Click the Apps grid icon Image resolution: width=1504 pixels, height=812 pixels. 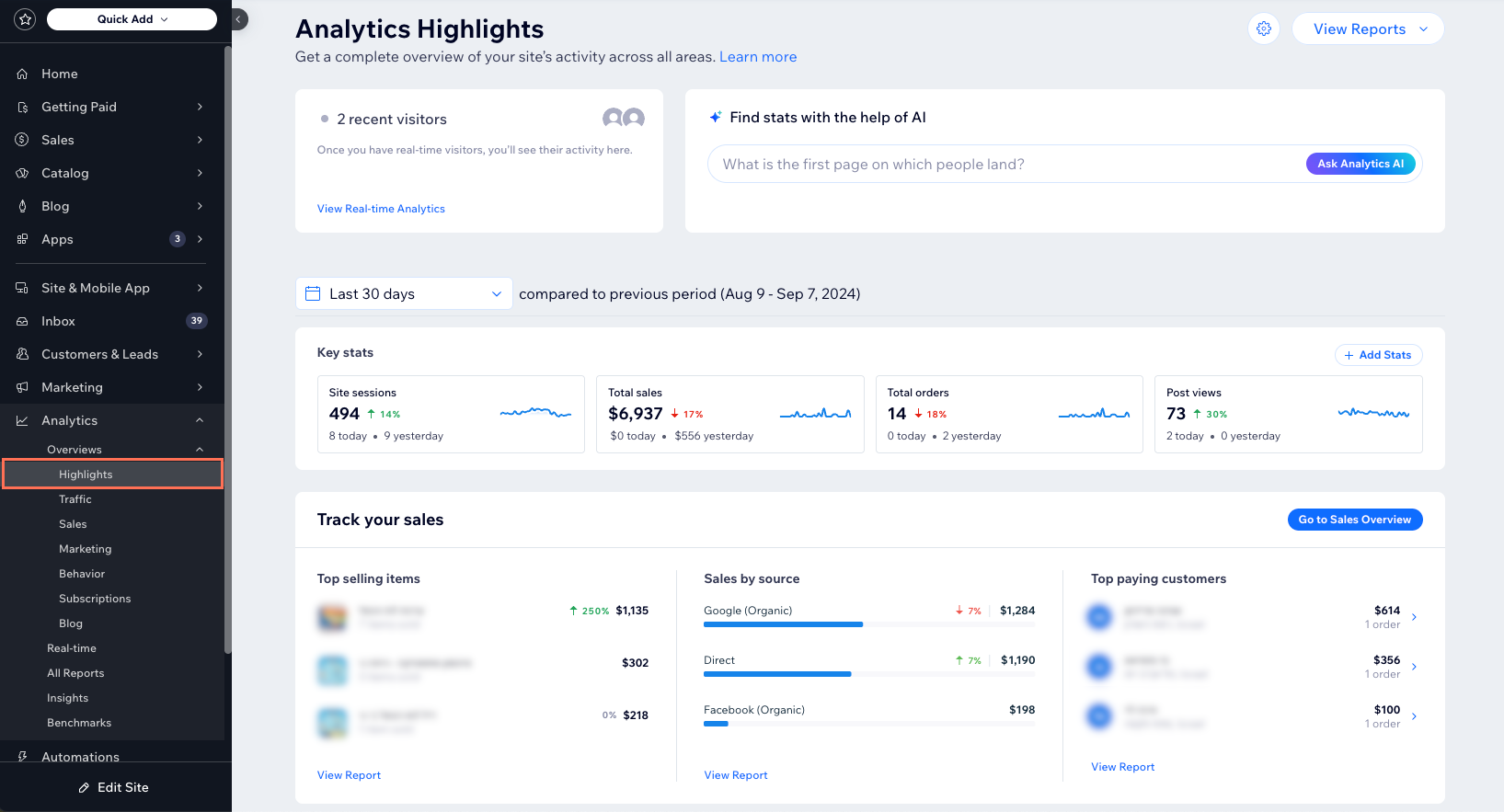22,239
